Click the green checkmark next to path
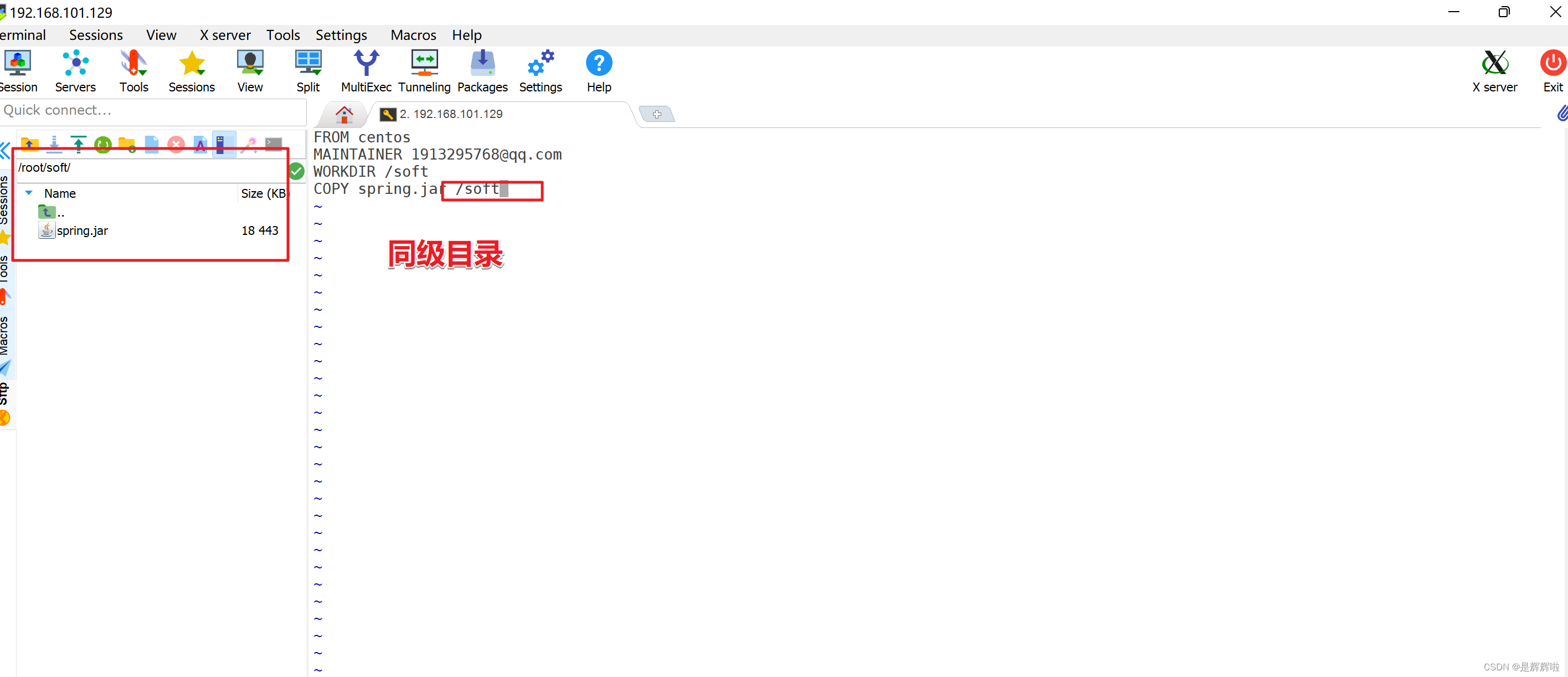The width and height of the screenshot is (1568, 677). coord(296,171)
